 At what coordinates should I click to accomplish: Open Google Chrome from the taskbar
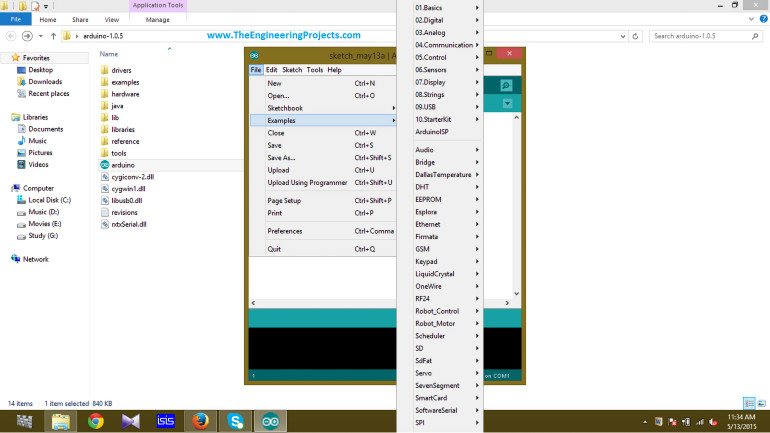pyautogui.click(x=96, y=420)
